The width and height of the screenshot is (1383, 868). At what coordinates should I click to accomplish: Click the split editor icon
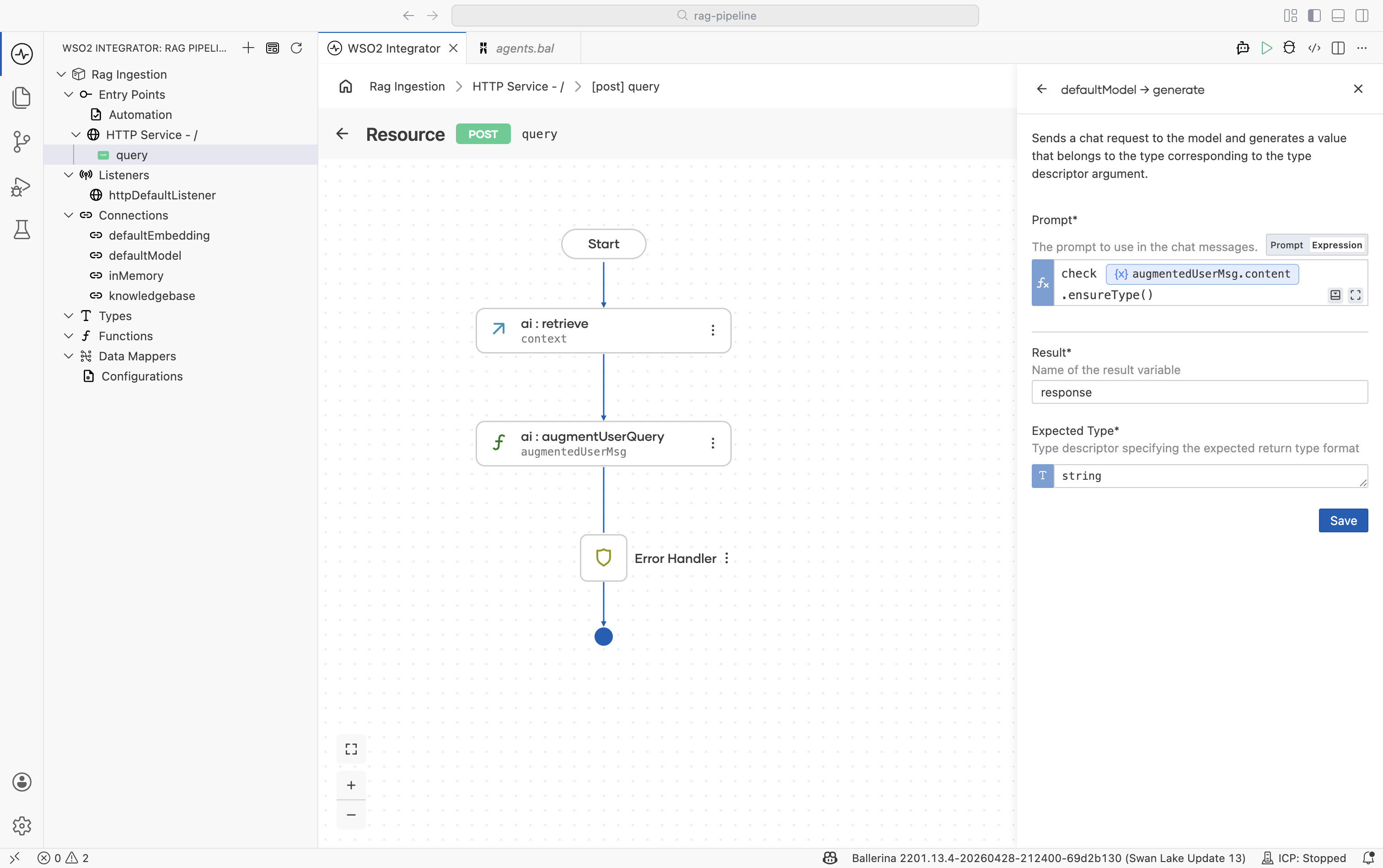[1338, 48]
